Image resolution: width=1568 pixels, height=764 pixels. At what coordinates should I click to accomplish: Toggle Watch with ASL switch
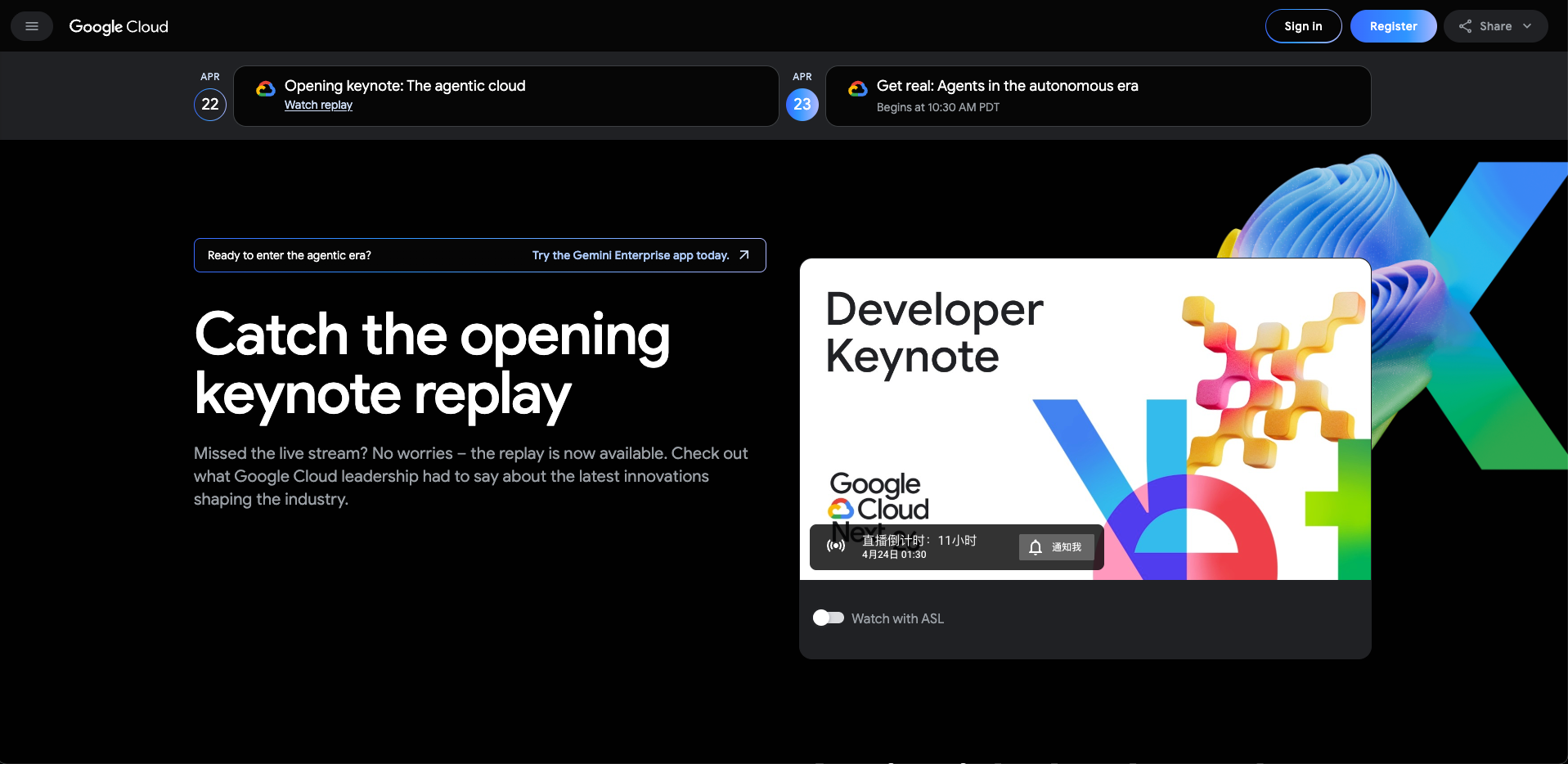click(x=829, y=618)
